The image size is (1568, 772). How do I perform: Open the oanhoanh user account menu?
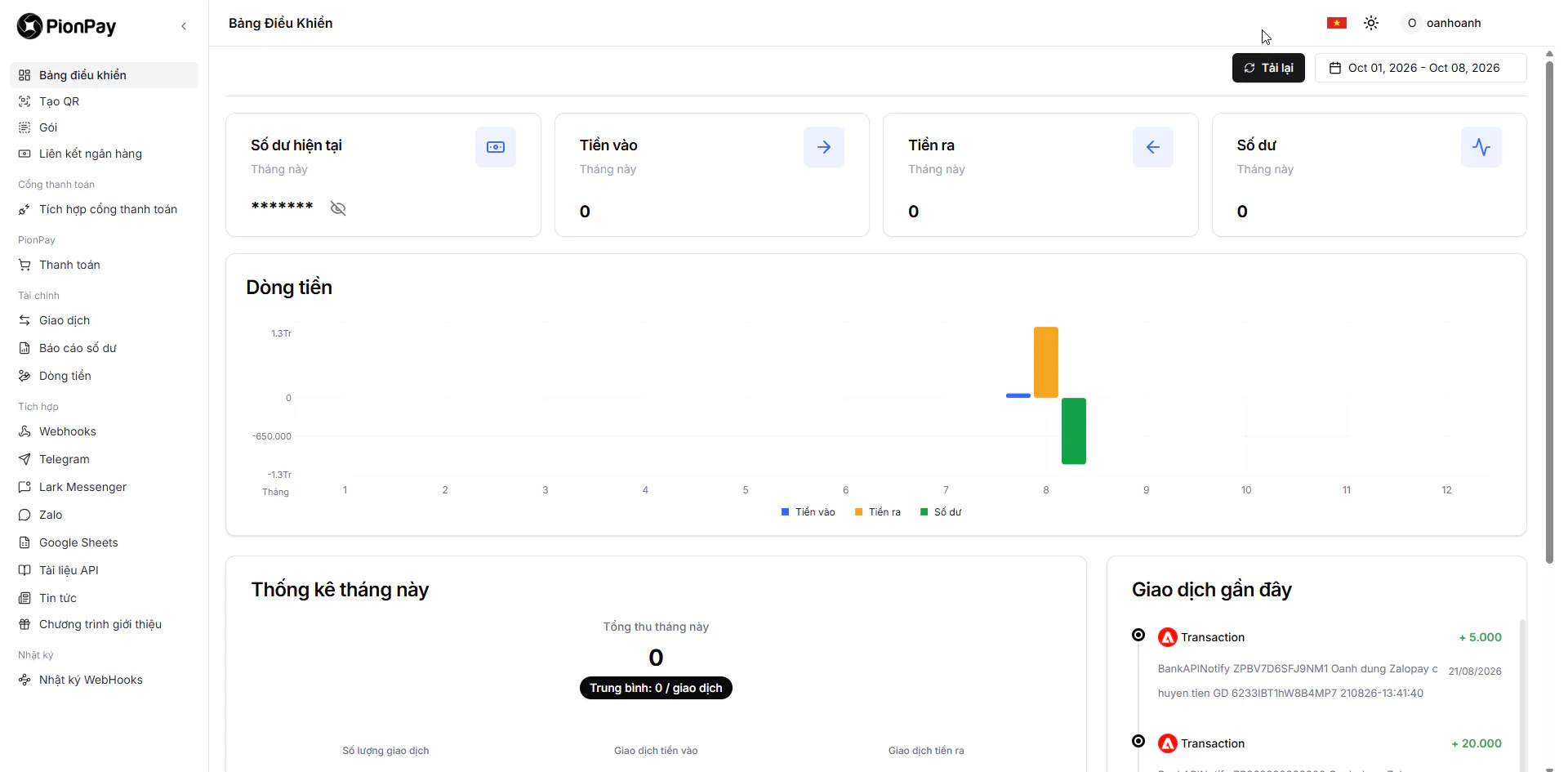(1443, 23)
